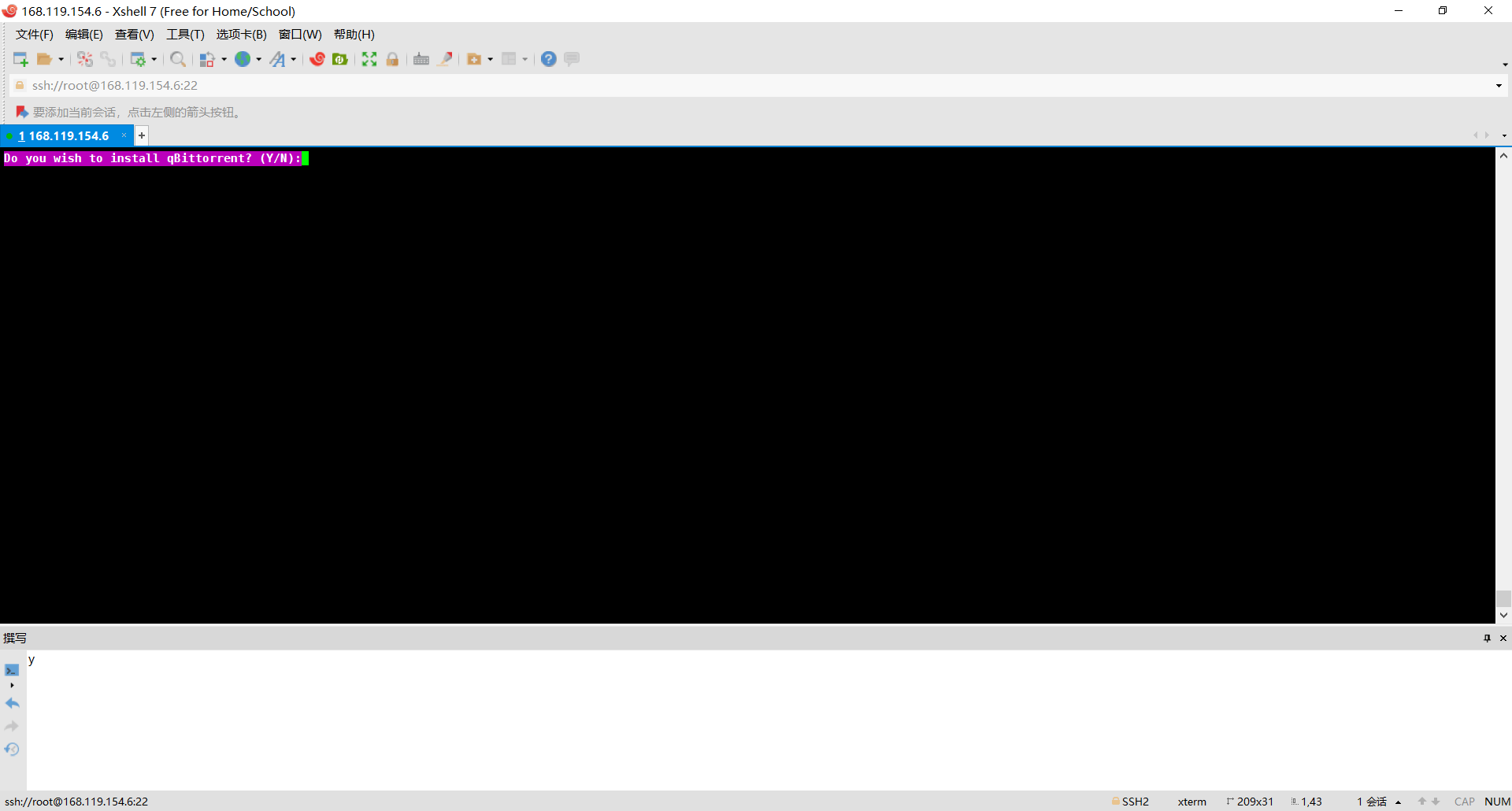The width and height of the screenshot is (1512, 811).
Task: Expand the address bar dropdown arrow
Action: [x=1499, y=85]
